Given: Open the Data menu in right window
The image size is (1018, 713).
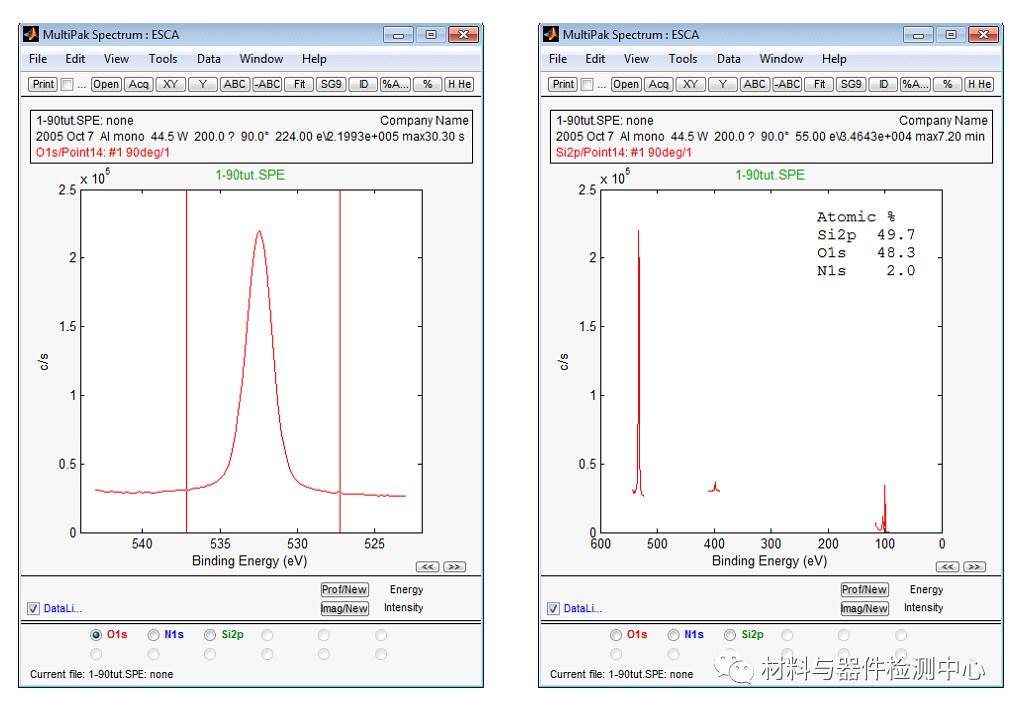Looking at the screenshot, I should point(728,59).
